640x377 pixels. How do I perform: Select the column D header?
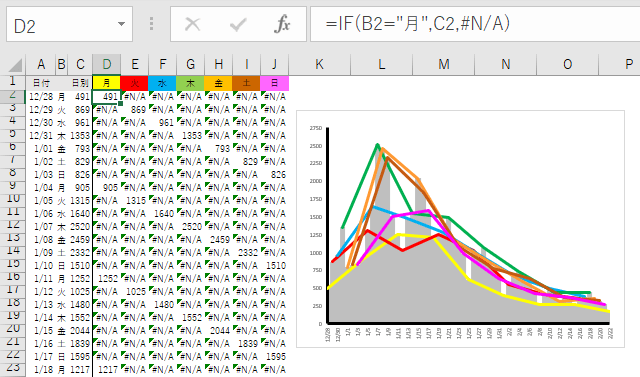click(107, 64)
